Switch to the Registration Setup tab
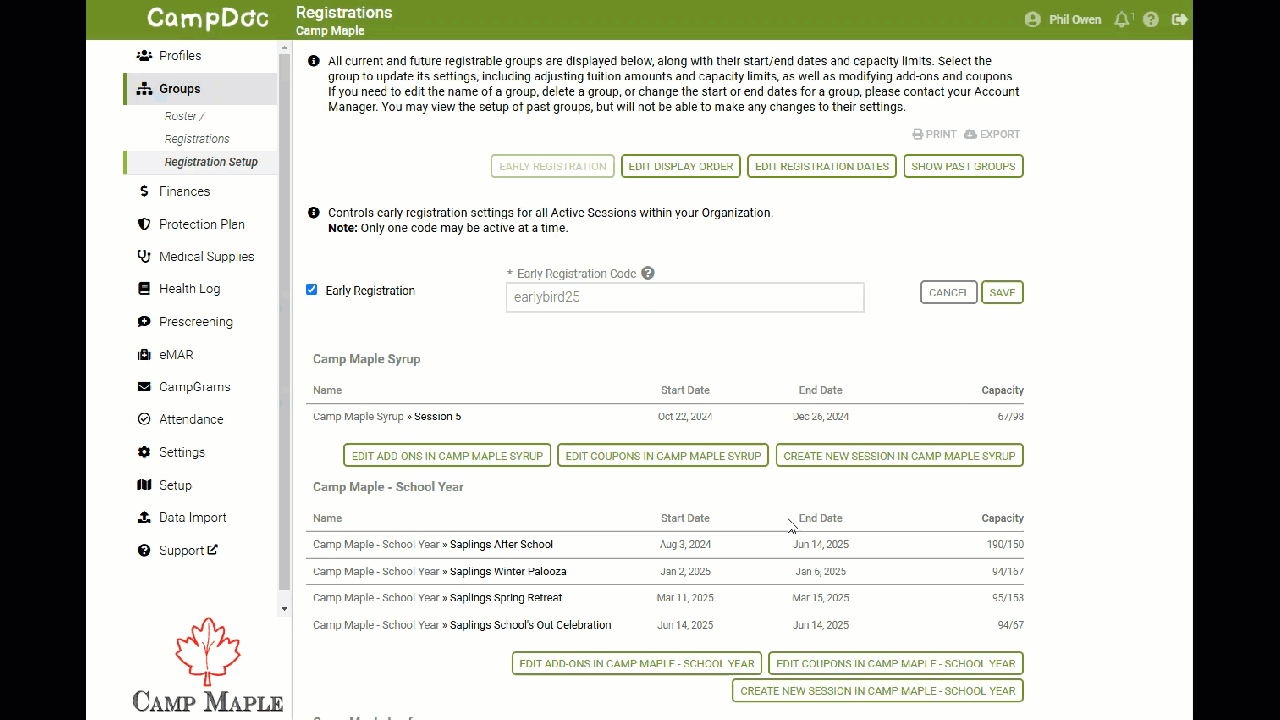Viewport: 1280px width, 720px height. click(x=211, y=161)
